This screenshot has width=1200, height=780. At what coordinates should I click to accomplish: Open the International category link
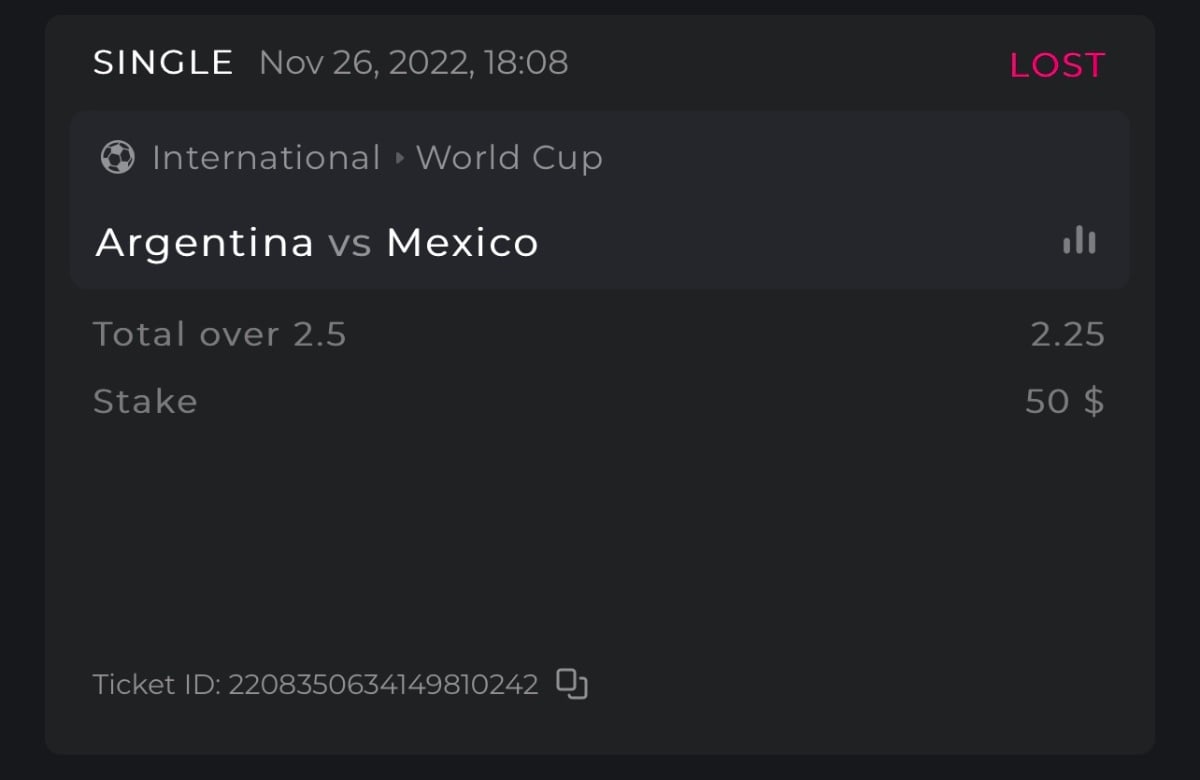(x=266, y=158)
